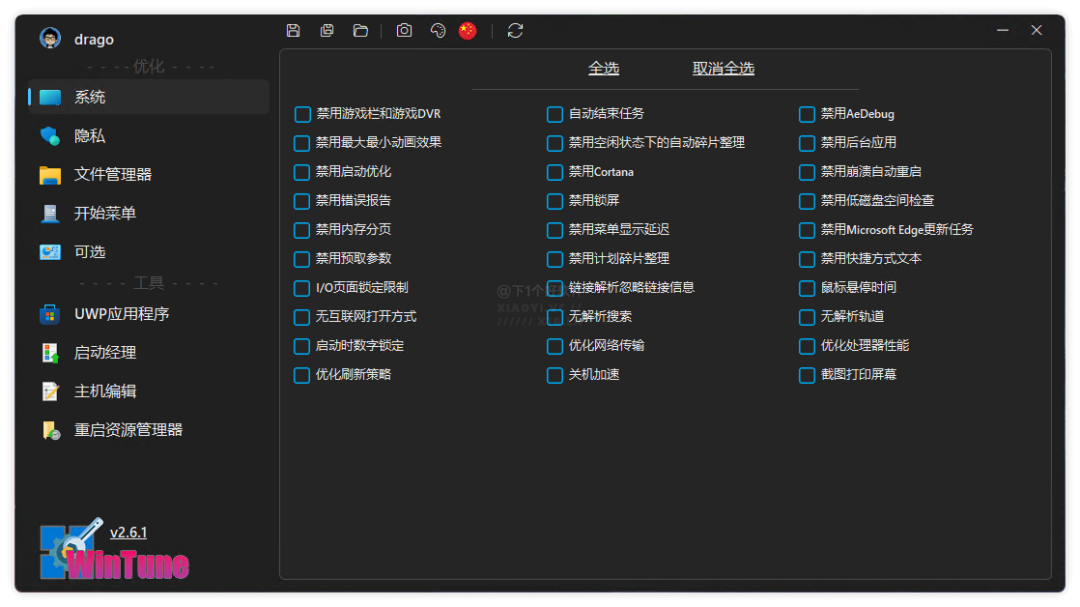Screen dimensions: 1080x607
Task: Open 文件管理器 sidebar item
Action: pos(149,174)
